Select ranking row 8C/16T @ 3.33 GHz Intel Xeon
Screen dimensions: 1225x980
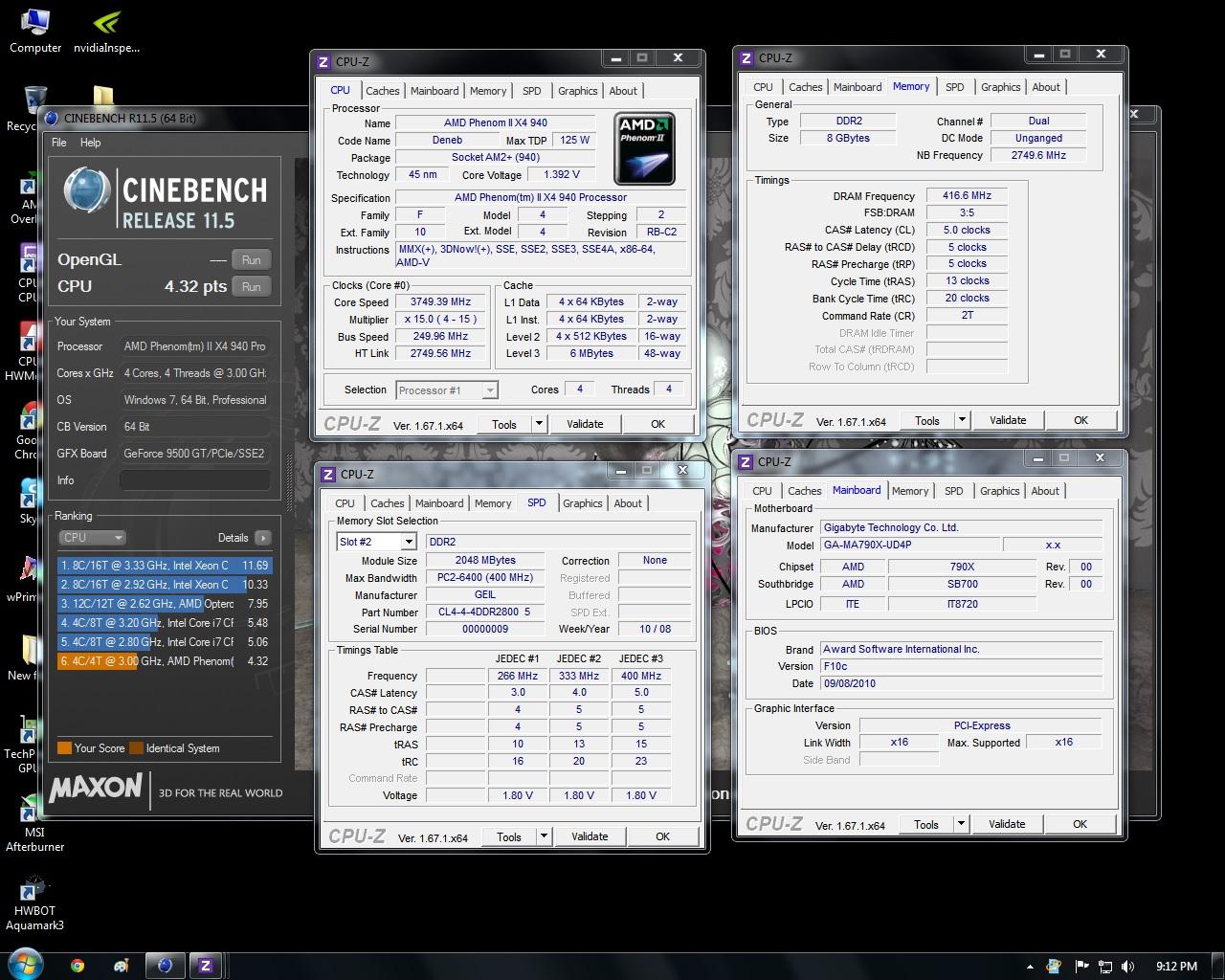pyautogui.click(x=165, y=566)
